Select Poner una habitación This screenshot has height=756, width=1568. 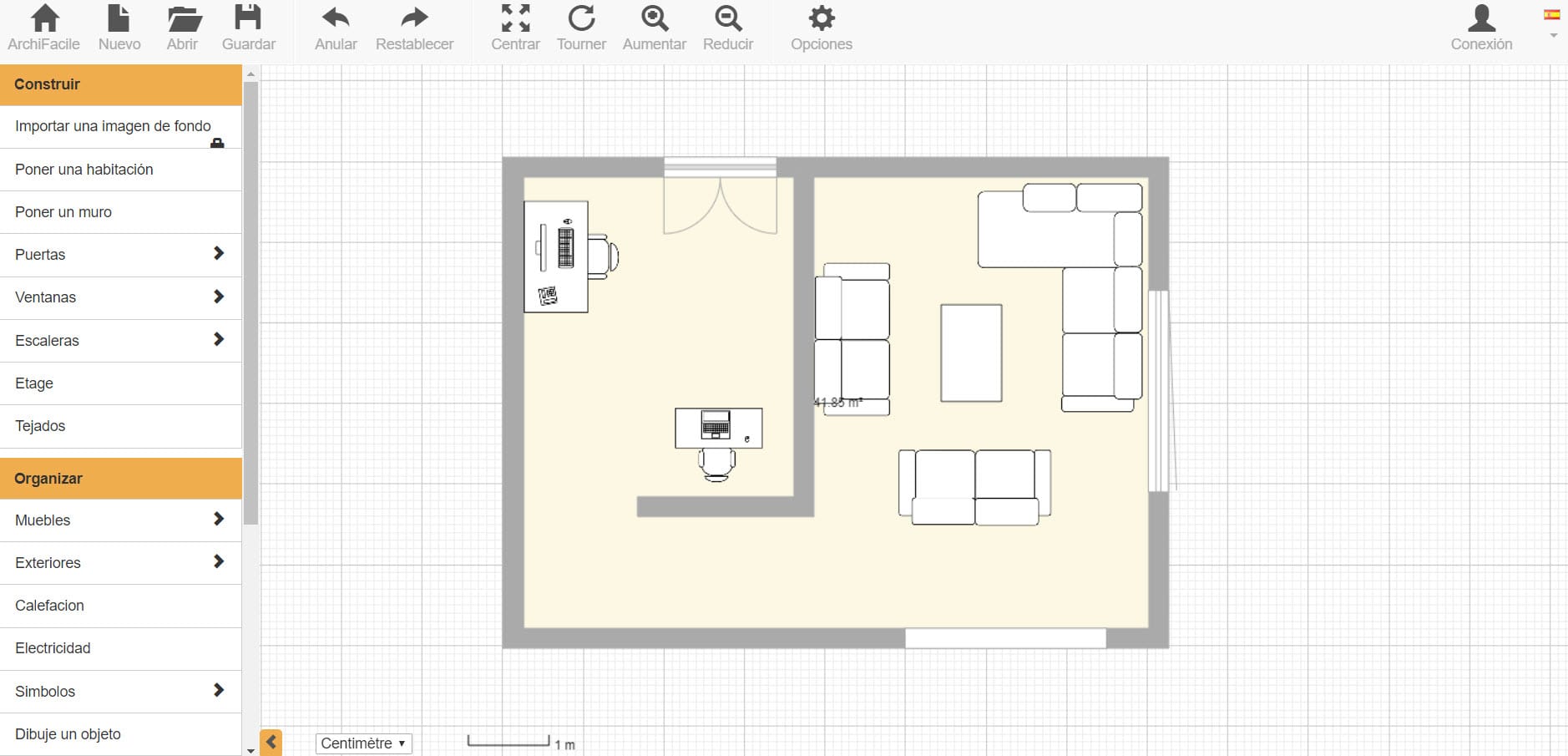(x=84, y=170)
